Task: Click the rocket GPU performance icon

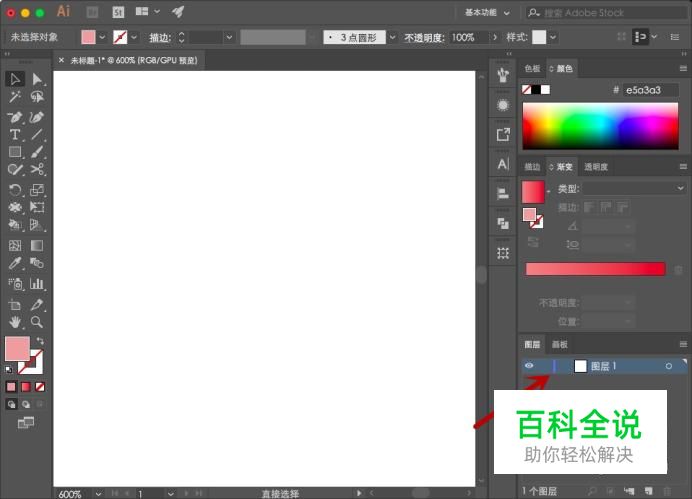Action: (178, 12)
